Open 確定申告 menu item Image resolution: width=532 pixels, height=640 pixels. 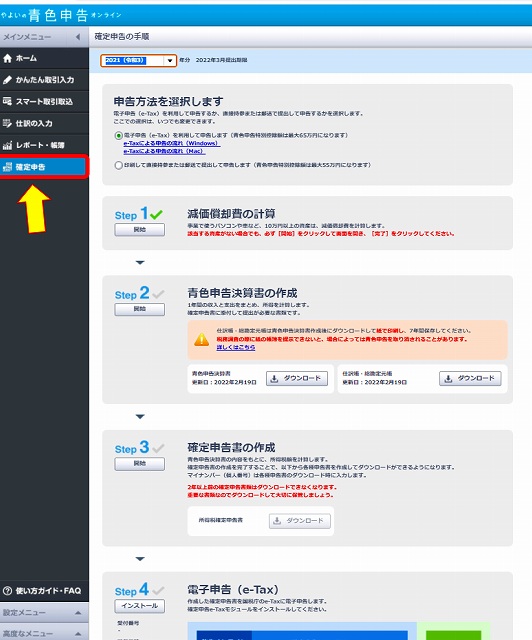pos(44,167)
